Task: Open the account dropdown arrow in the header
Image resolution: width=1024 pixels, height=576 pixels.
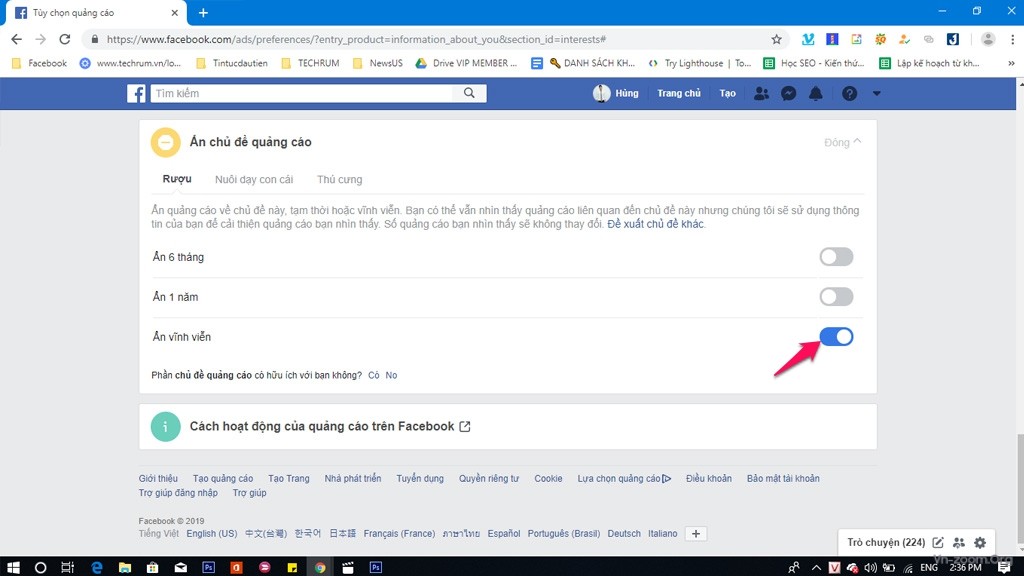Action: pos(877,93)
